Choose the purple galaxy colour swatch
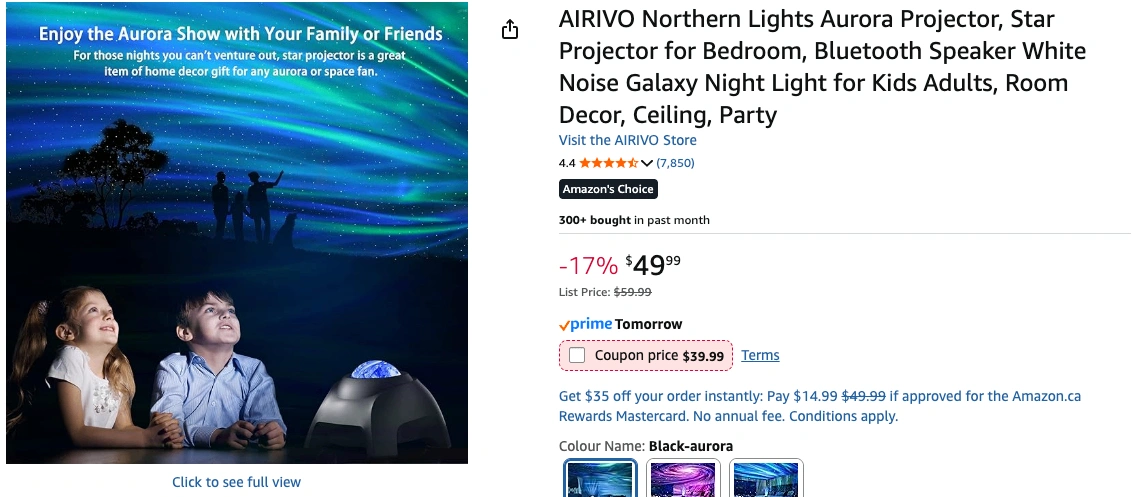 tap(683, 479)
